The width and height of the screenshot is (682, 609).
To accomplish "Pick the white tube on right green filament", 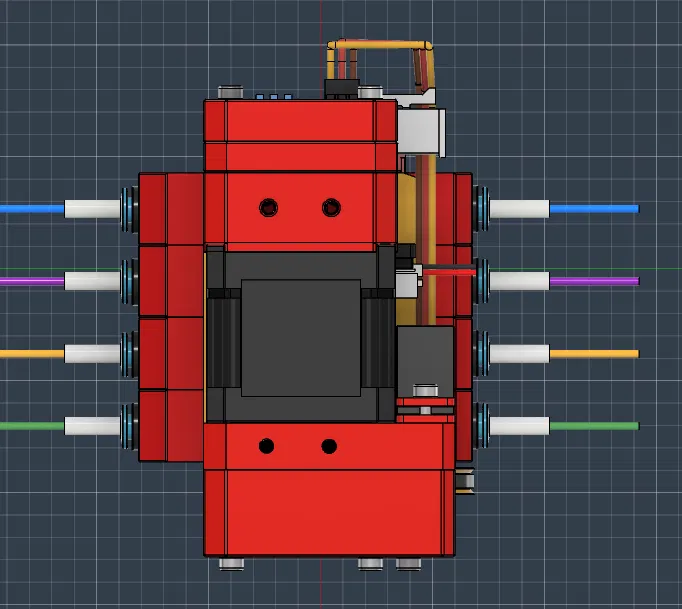I will (x=520, y=426).
